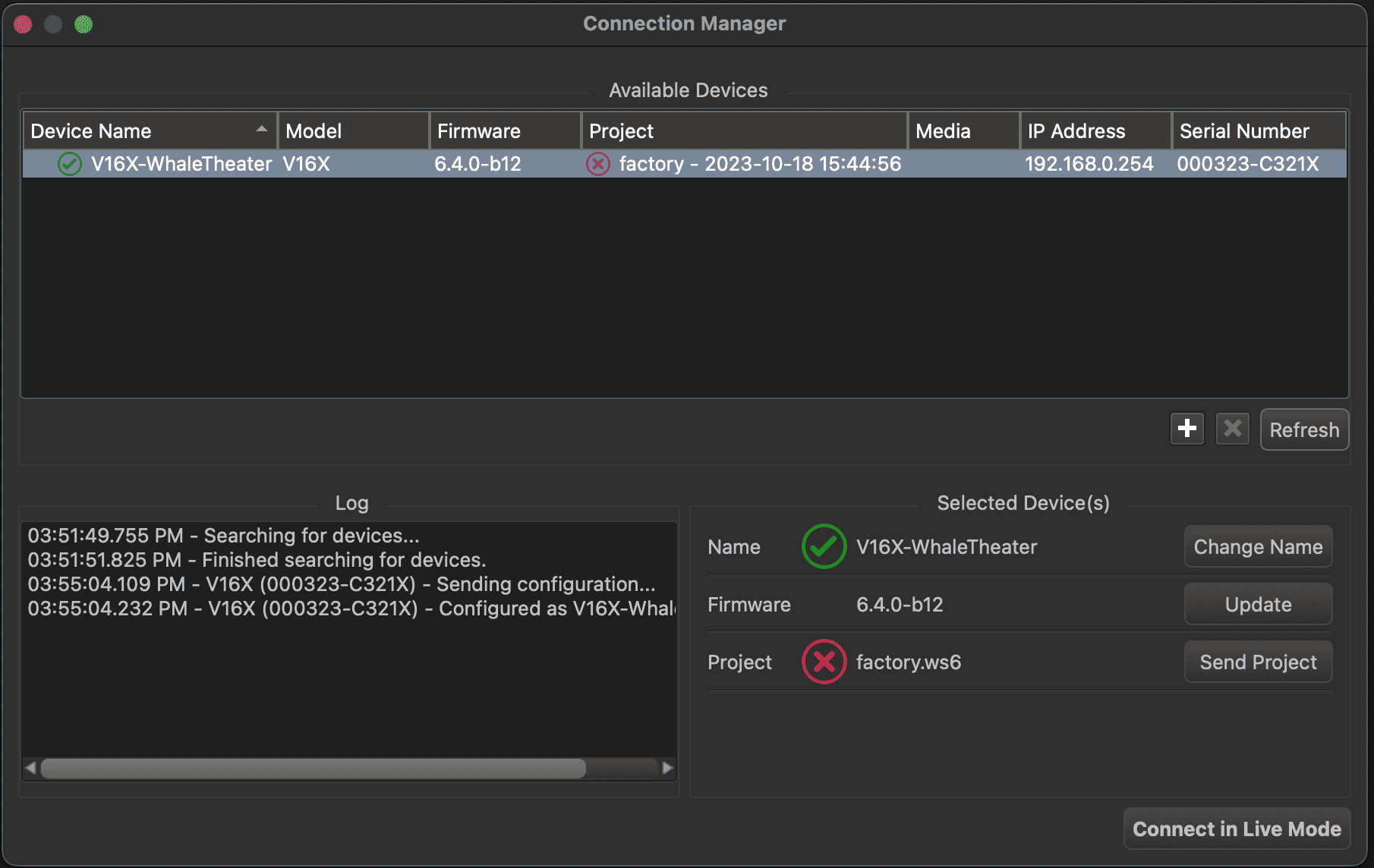Image resolution: width=1374 pixels, height=868 pixels.
Task: Sort devices by Firmware column header
Action: tap(505, 131)
